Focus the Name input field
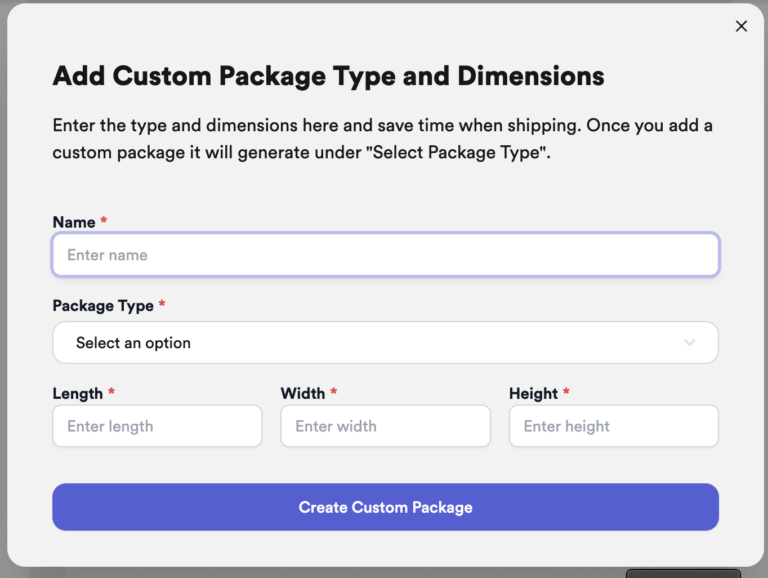Viewport: 768px width, 578px height. [x=385, y=255]
